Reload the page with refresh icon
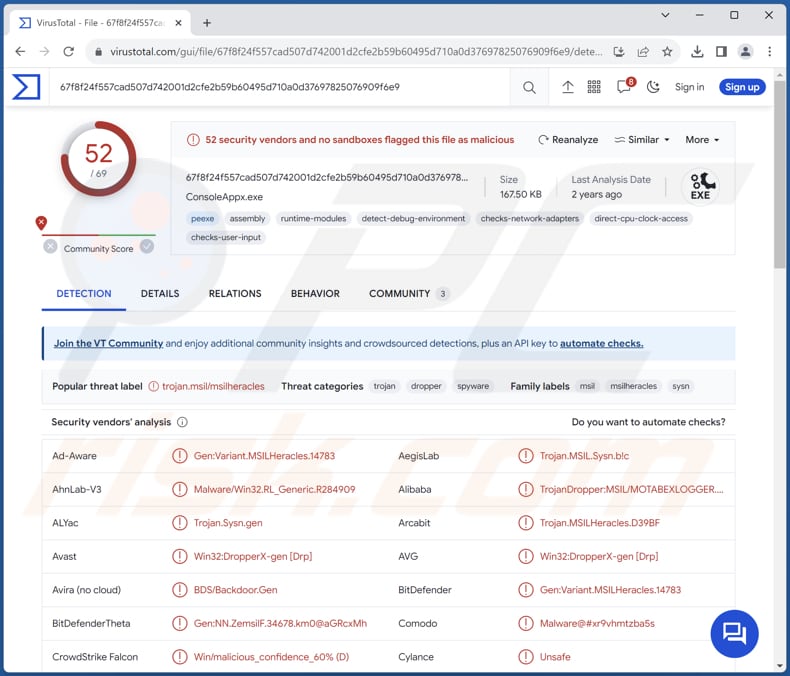 (69, 51)
